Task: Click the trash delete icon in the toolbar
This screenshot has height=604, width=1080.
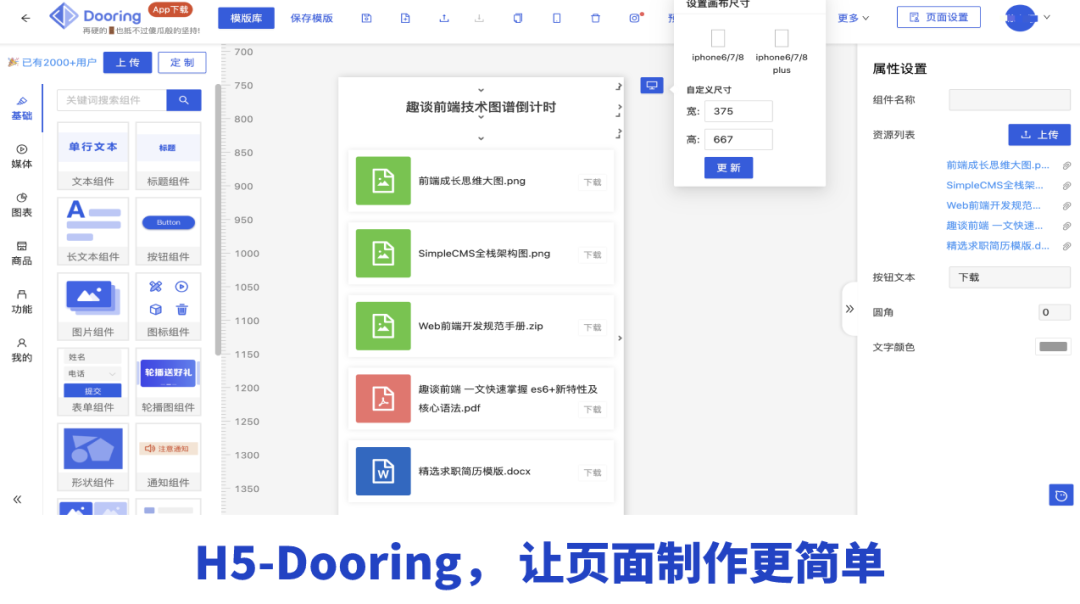Action: [595, 18]
